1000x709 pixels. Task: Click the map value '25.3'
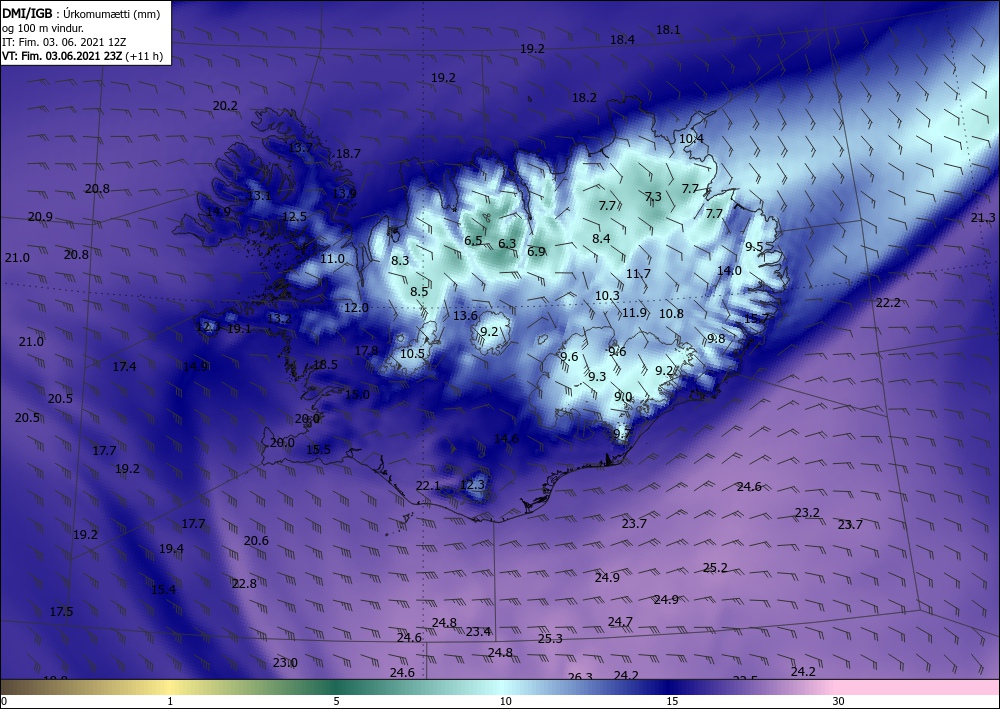tap(550, 639)
